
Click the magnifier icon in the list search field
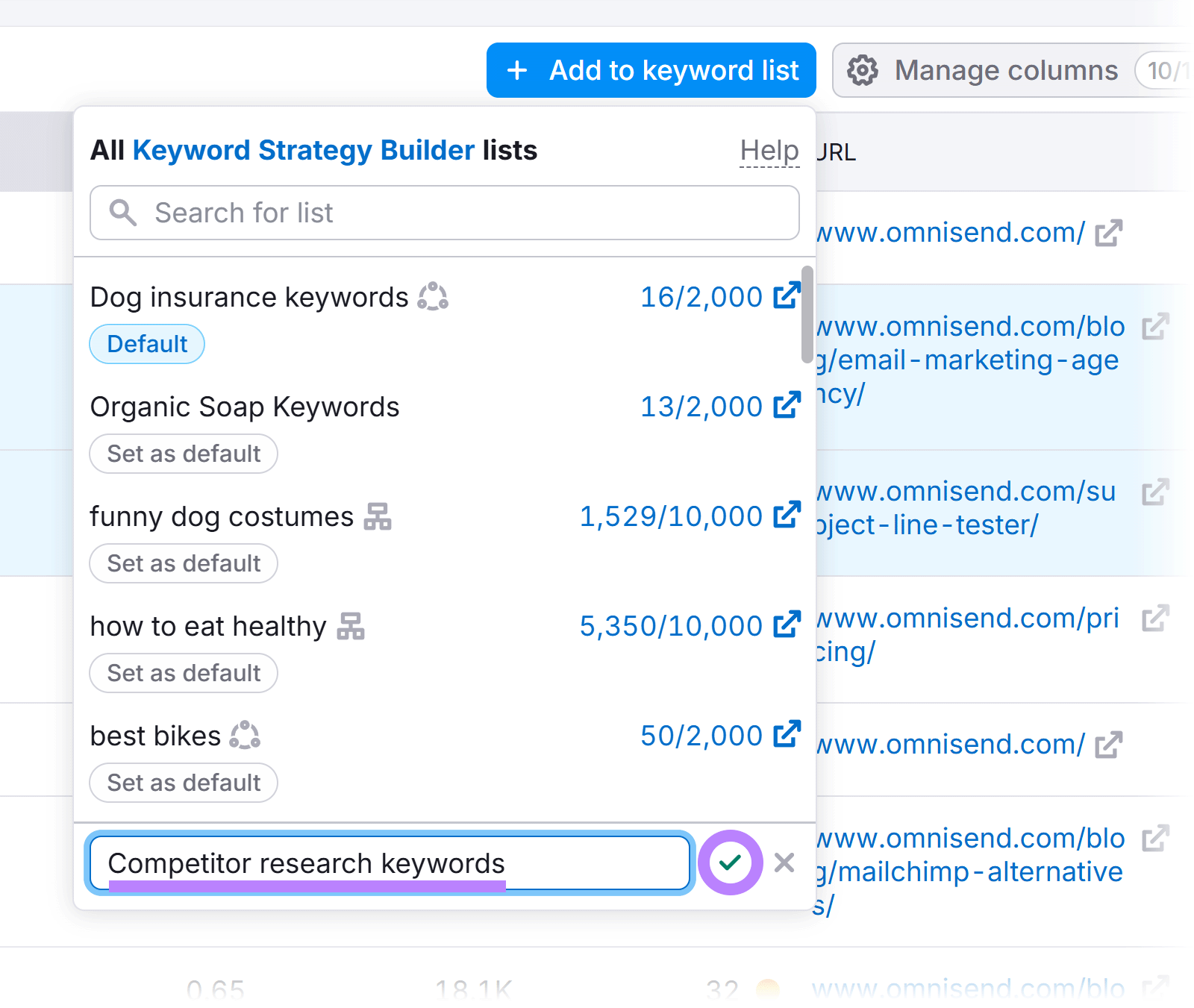(124, 213)
